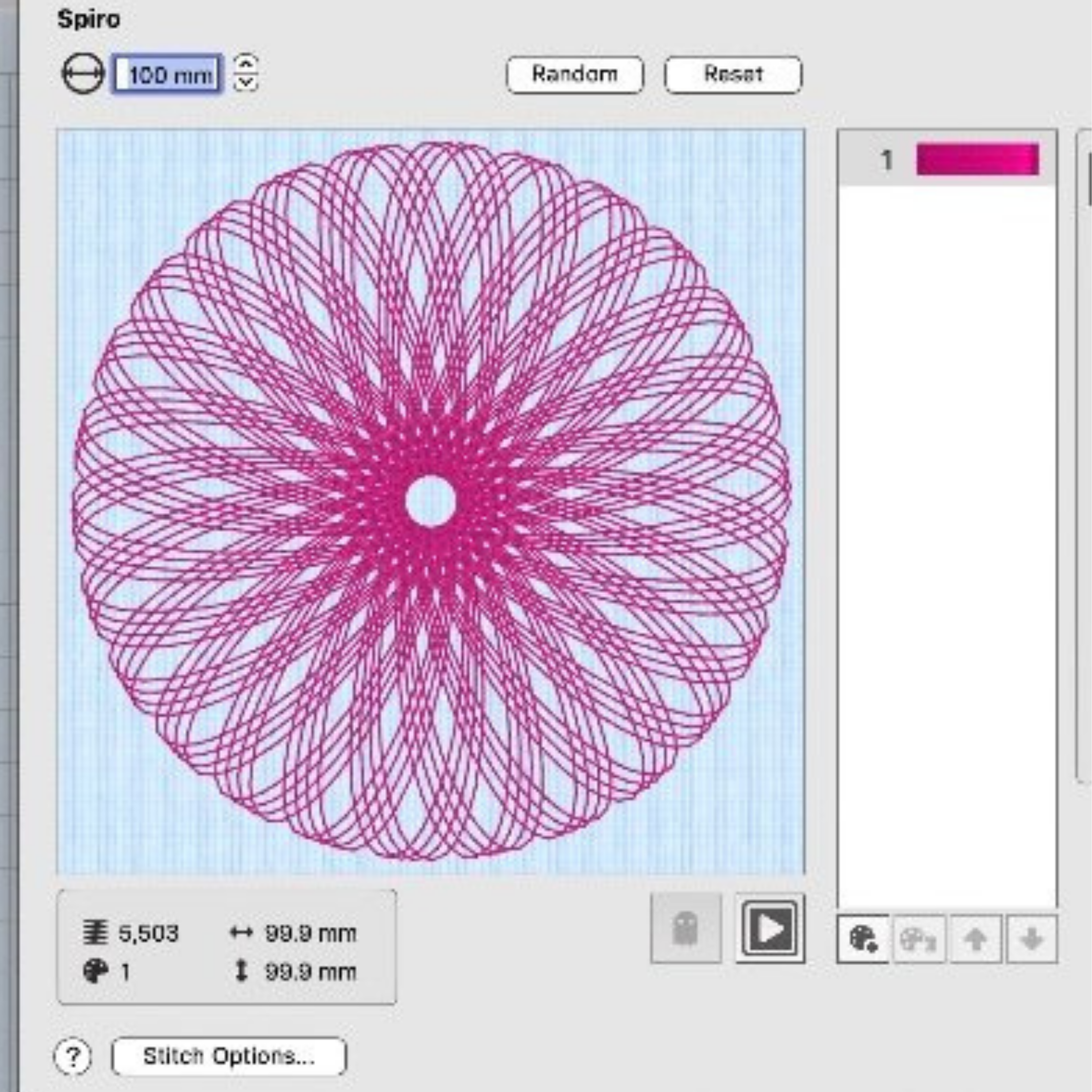The image size is (1092, 1092).
Task: Click the horizontal width arrow icon
Action: [x=242, y=933]
